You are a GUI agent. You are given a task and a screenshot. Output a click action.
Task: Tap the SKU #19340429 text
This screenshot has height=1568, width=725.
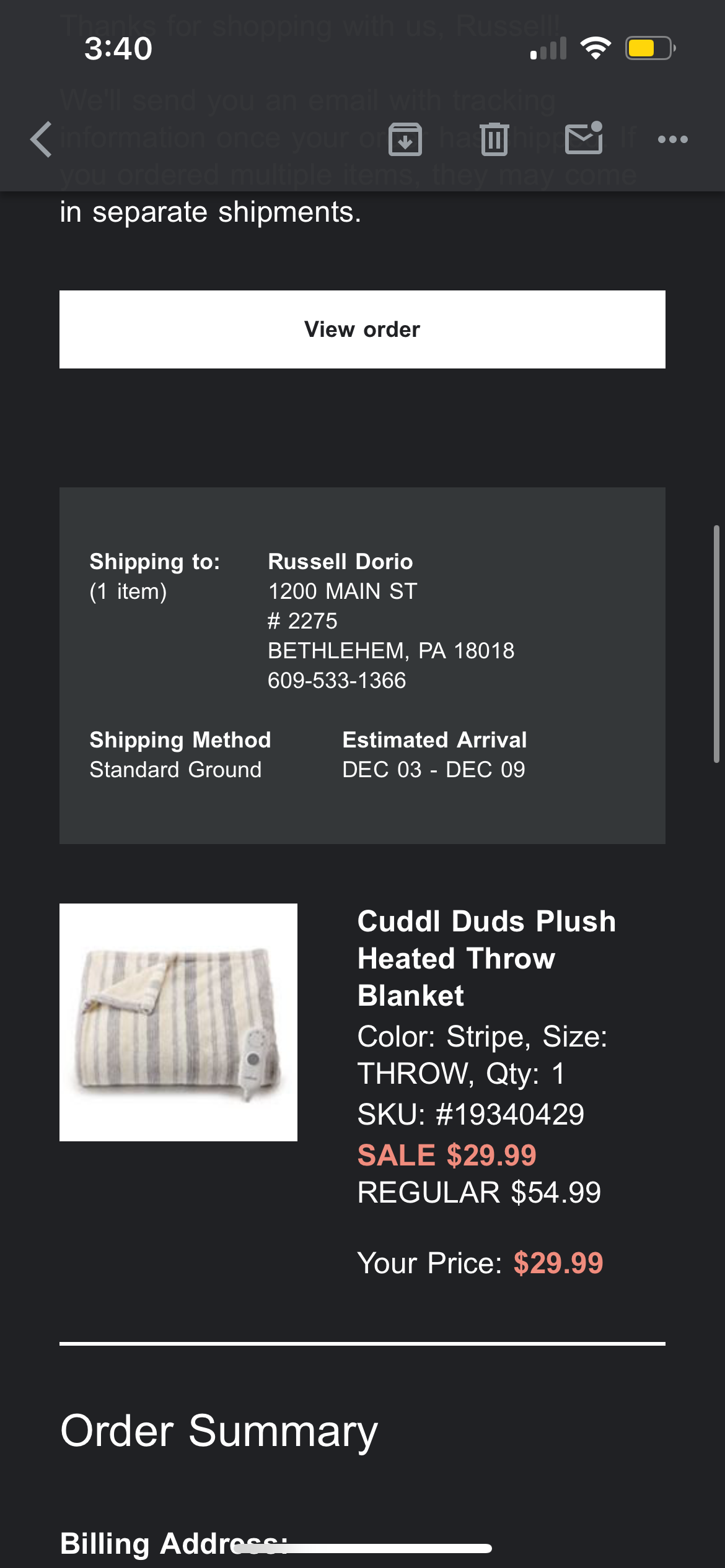[x=471, y=1114]
